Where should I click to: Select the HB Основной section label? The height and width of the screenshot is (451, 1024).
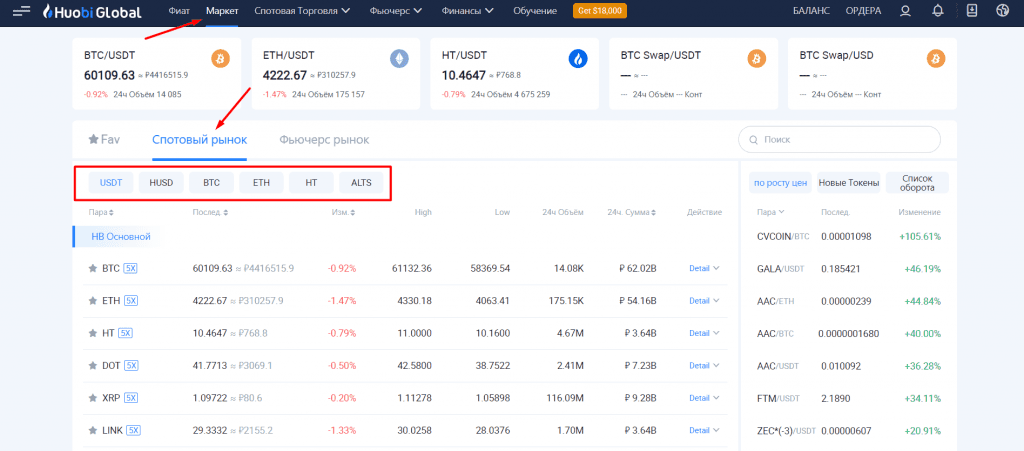click(x=121, y=236)
